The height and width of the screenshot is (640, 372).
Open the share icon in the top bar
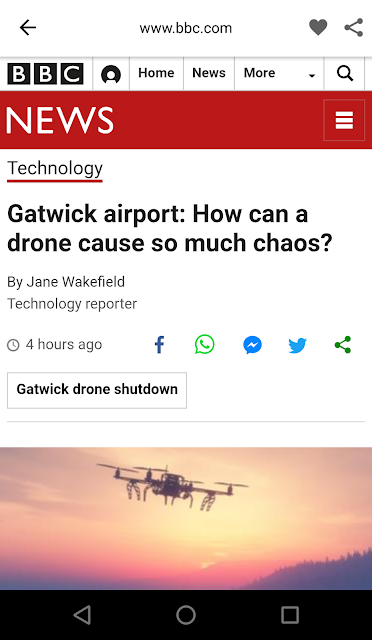tap(354, 28)
